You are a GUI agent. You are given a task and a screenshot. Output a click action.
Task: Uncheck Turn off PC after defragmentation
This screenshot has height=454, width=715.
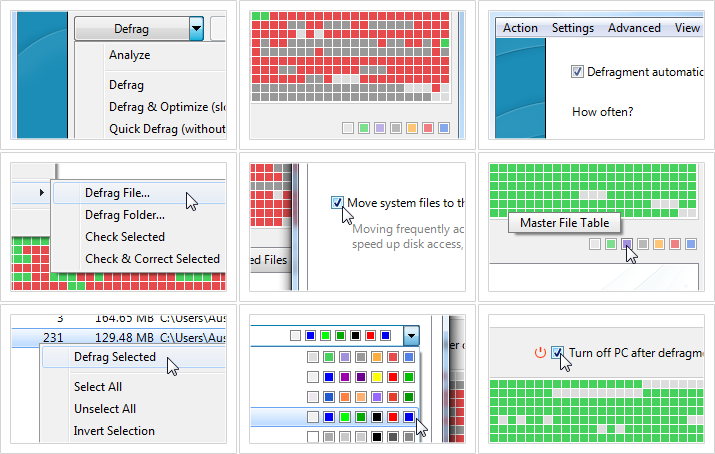(558, 352)
